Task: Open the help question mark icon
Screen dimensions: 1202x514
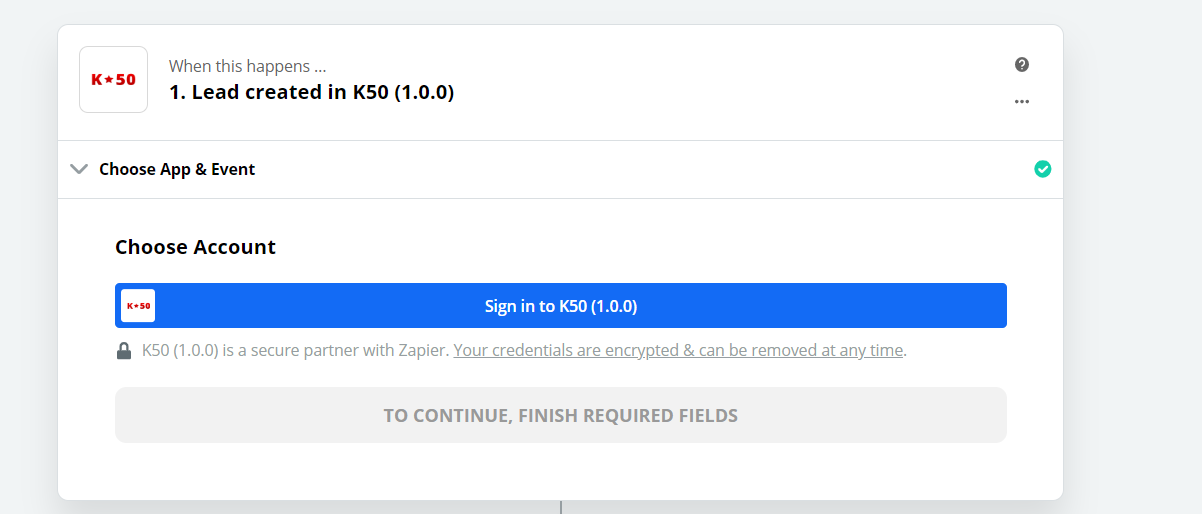Action: pos(1021,64)
